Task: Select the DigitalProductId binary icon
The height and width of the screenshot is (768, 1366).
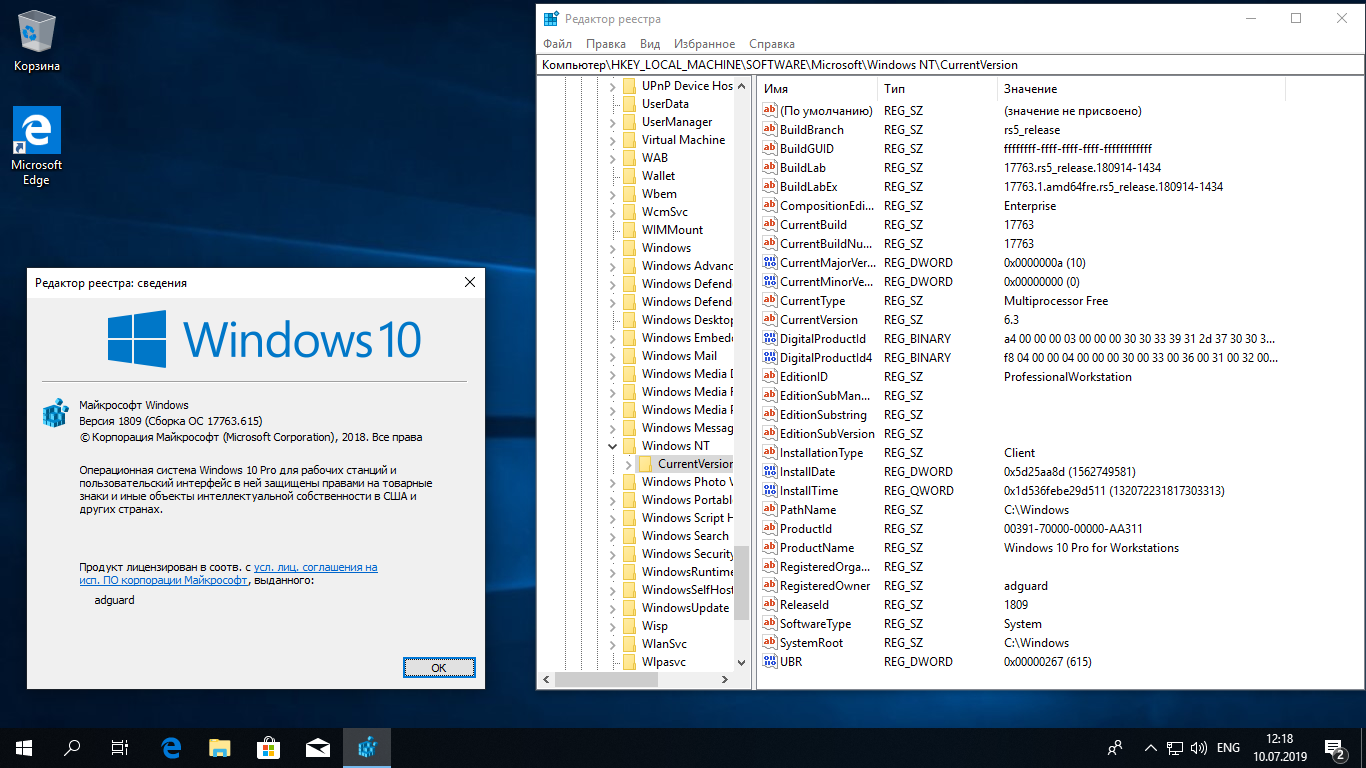Action: 769,339
